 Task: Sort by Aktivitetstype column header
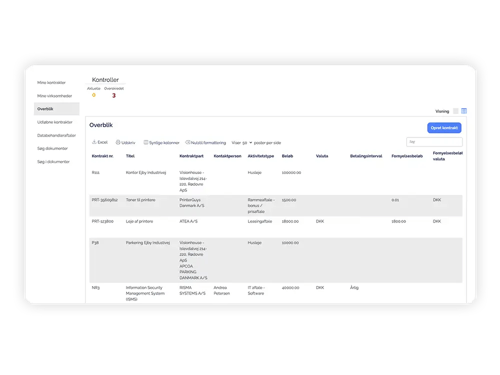pyautogui.click(x=261, y=156)
